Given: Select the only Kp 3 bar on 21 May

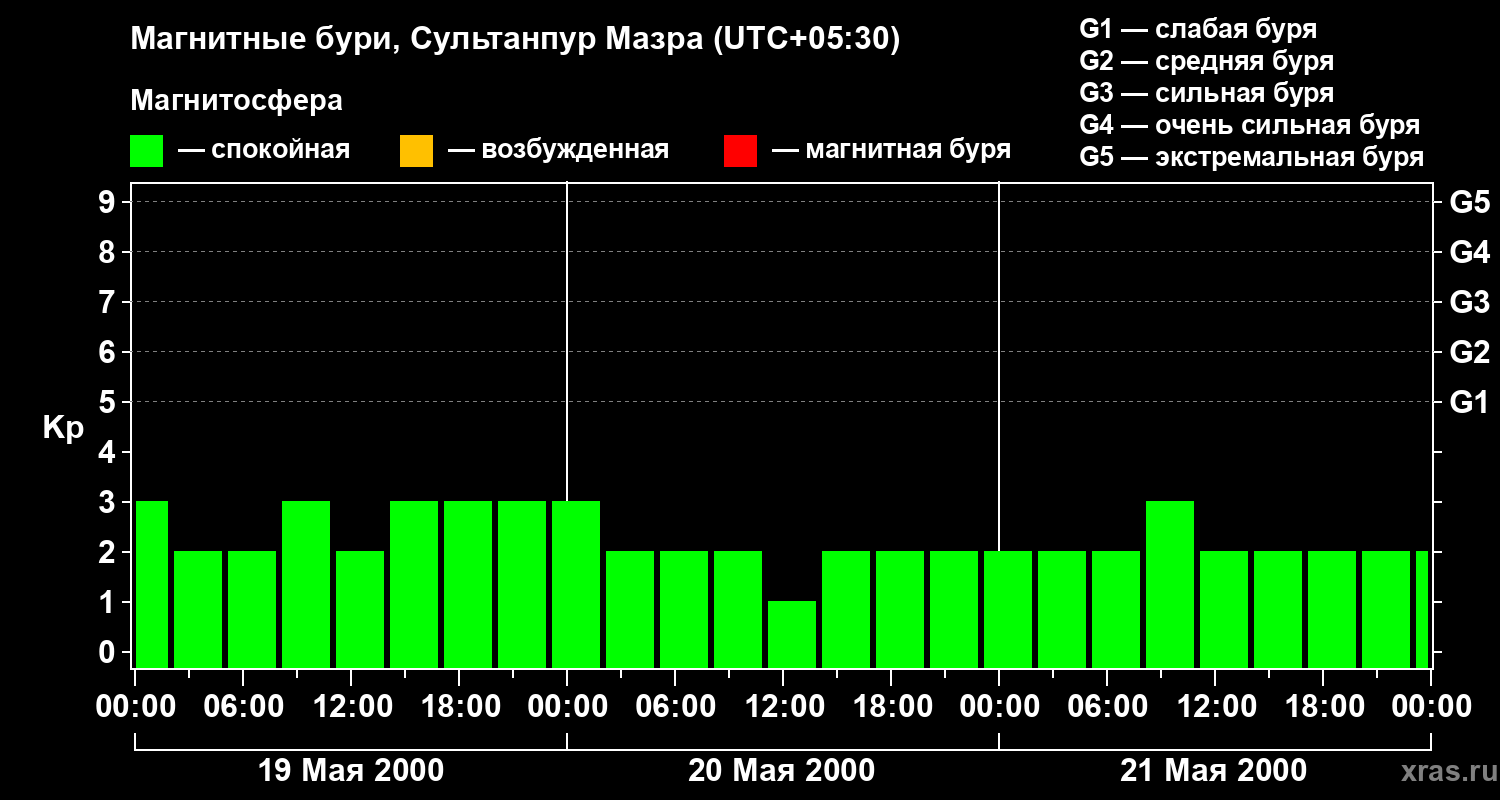Looking at the screenshot, I should pos(1170,584).
